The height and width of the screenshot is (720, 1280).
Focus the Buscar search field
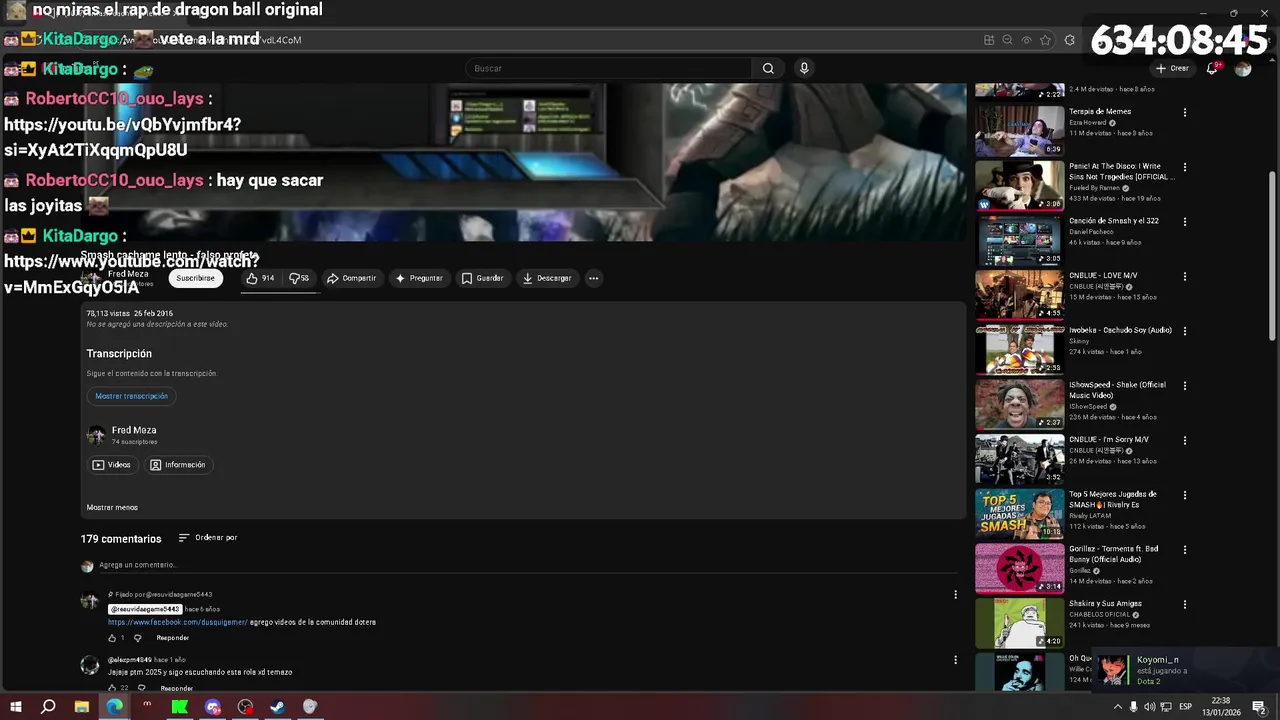point(608,68)
